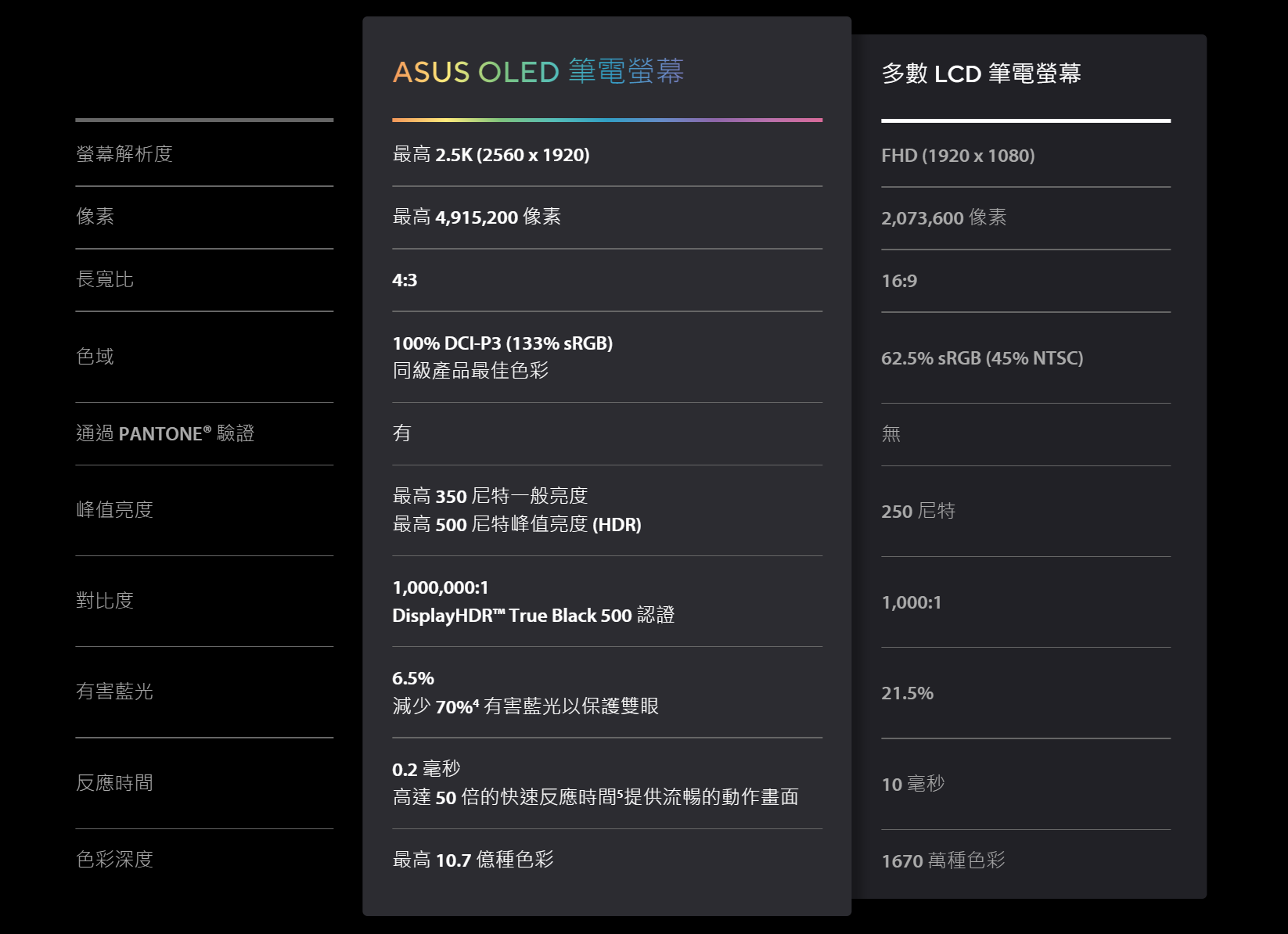
Task: Click the rainbow gradient bar under OLED heading
Action: tap(606, 120)
